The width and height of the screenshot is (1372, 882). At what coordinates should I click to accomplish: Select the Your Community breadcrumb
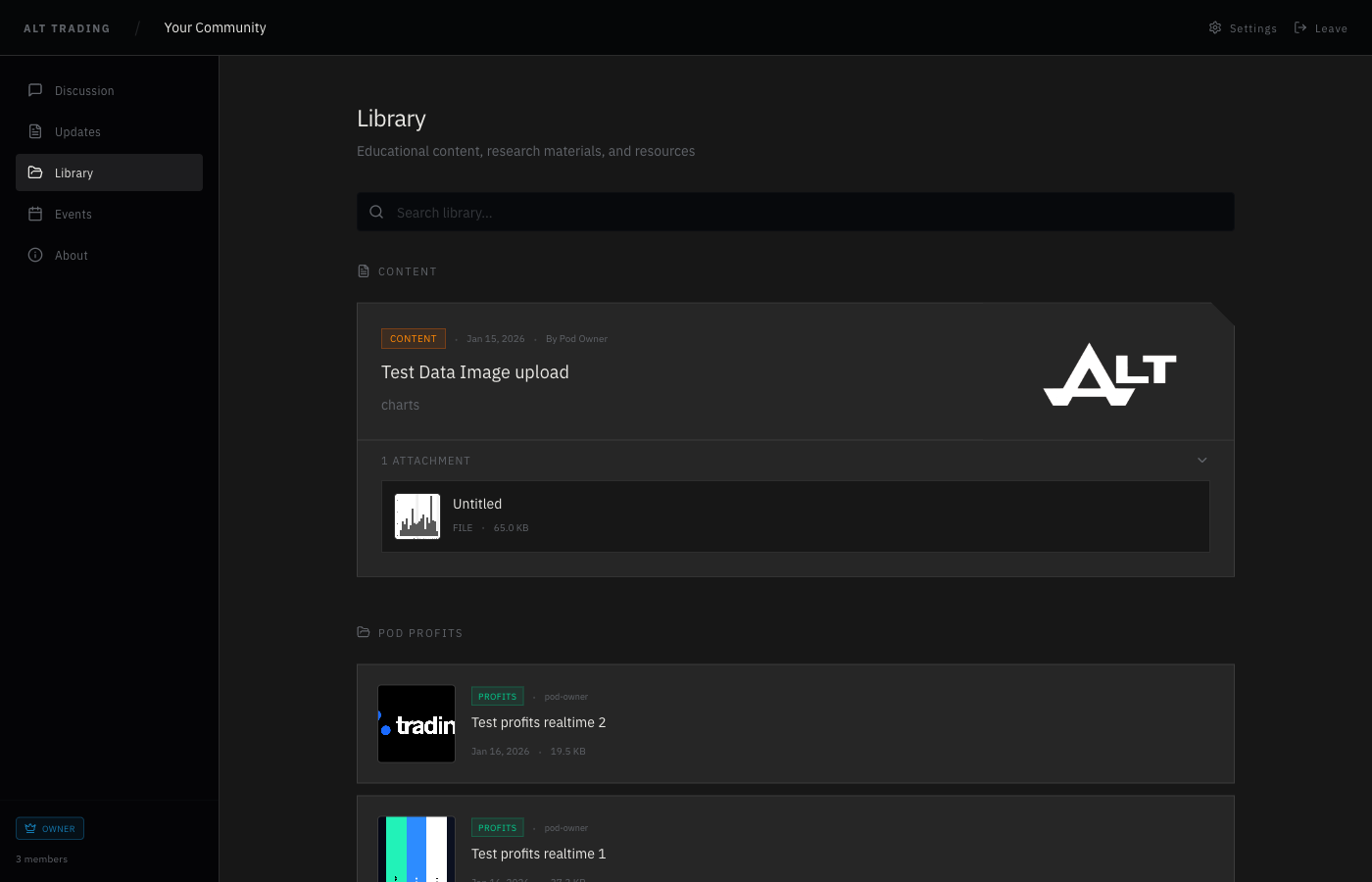(x=215, y=27)
